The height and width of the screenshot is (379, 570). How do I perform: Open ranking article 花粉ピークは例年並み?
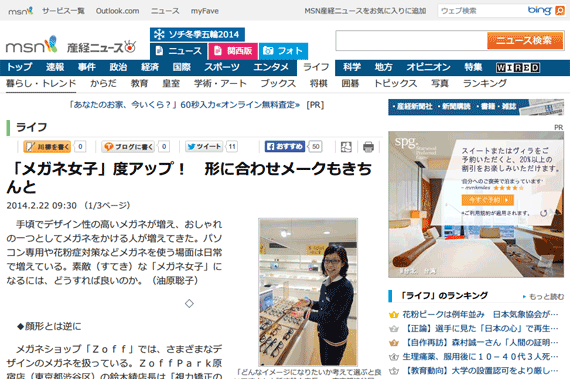pyautogui.click(x=480, y=314)
